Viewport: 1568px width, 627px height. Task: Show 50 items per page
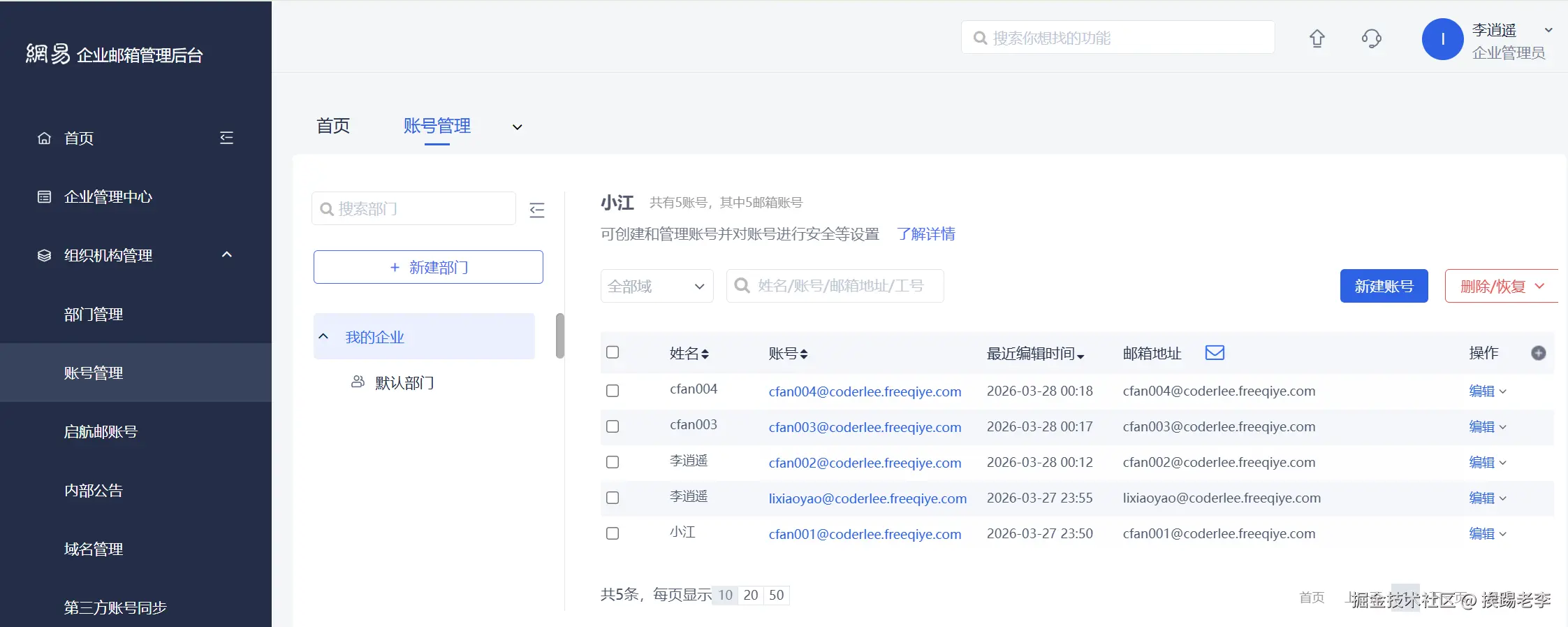coord(777,595)
